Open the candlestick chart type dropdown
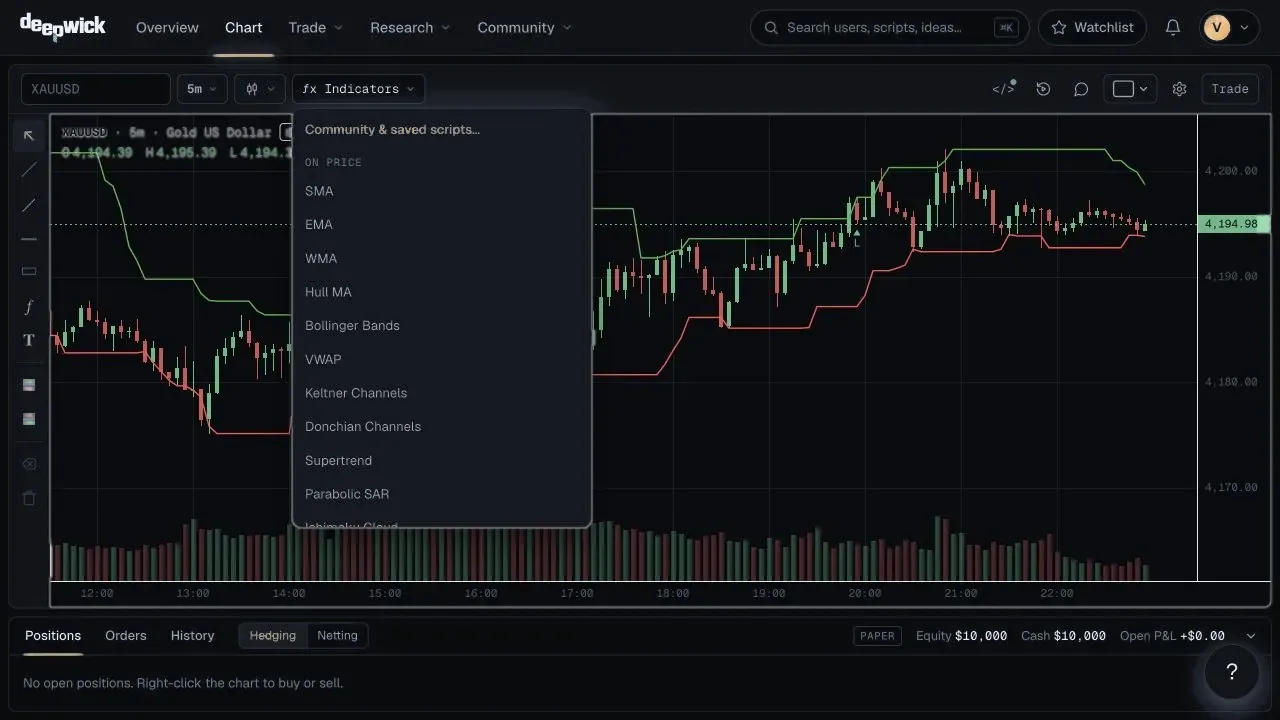Viewport: 1280px width, 720px height. pyautogui.click(x=260, y=89)
